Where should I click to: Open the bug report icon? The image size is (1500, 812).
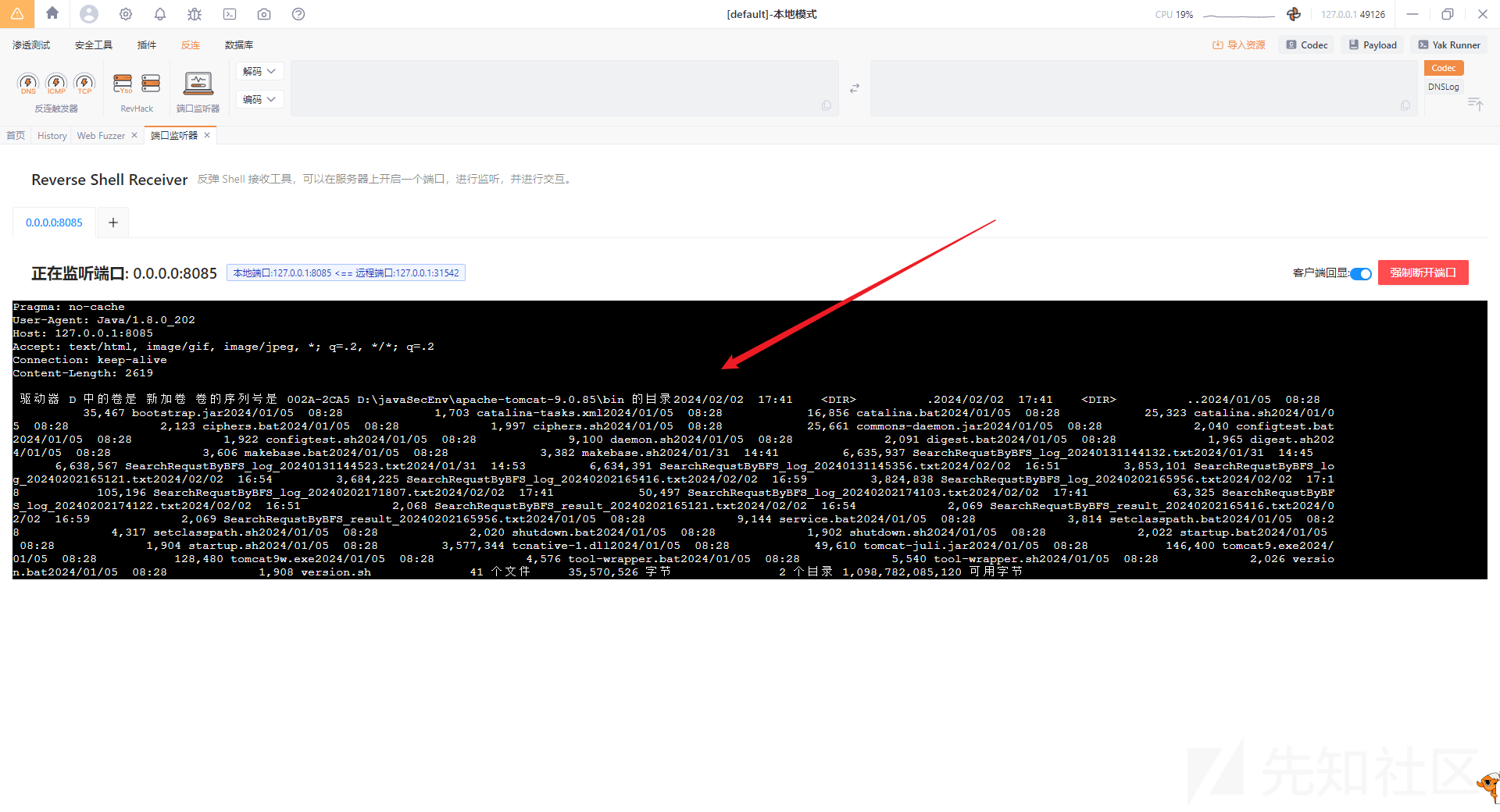195,14
